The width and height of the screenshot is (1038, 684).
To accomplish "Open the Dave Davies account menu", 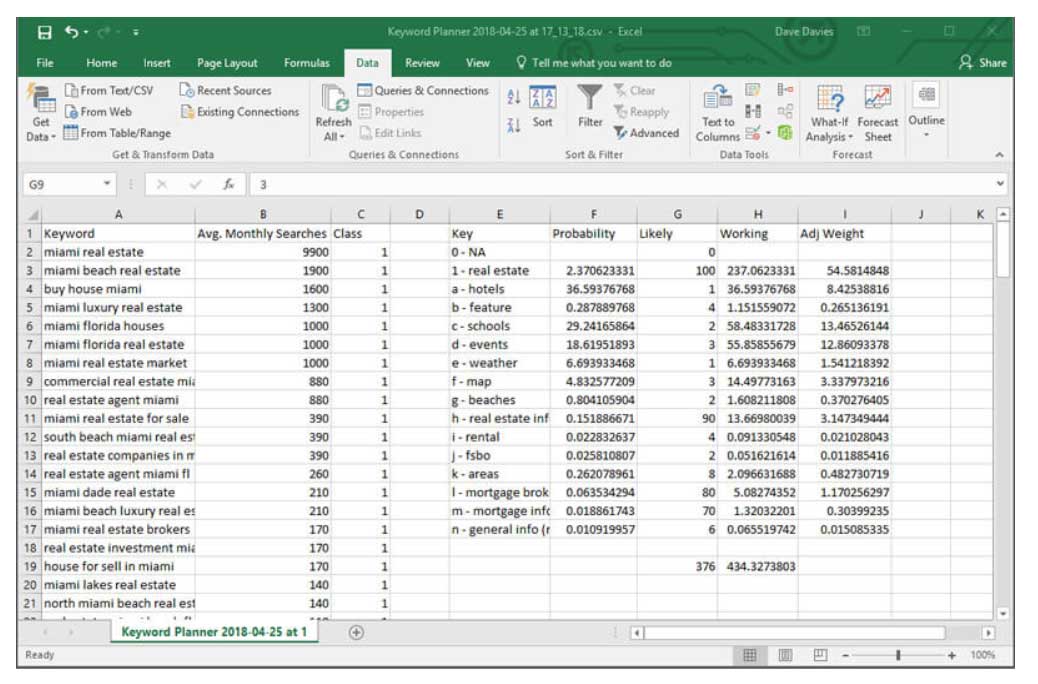I will (x=804, y=31).
